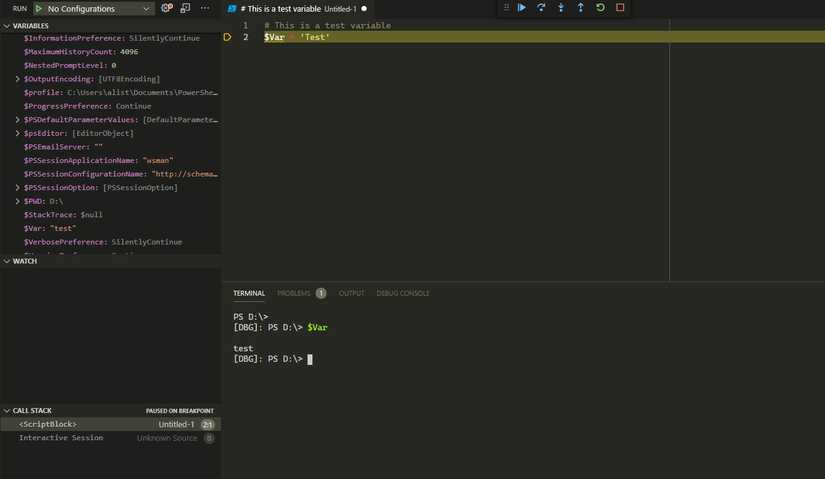Viewport: 825px width, 479px height.
Task: Switch to the Debug Console tab
Action: [403, 293]
